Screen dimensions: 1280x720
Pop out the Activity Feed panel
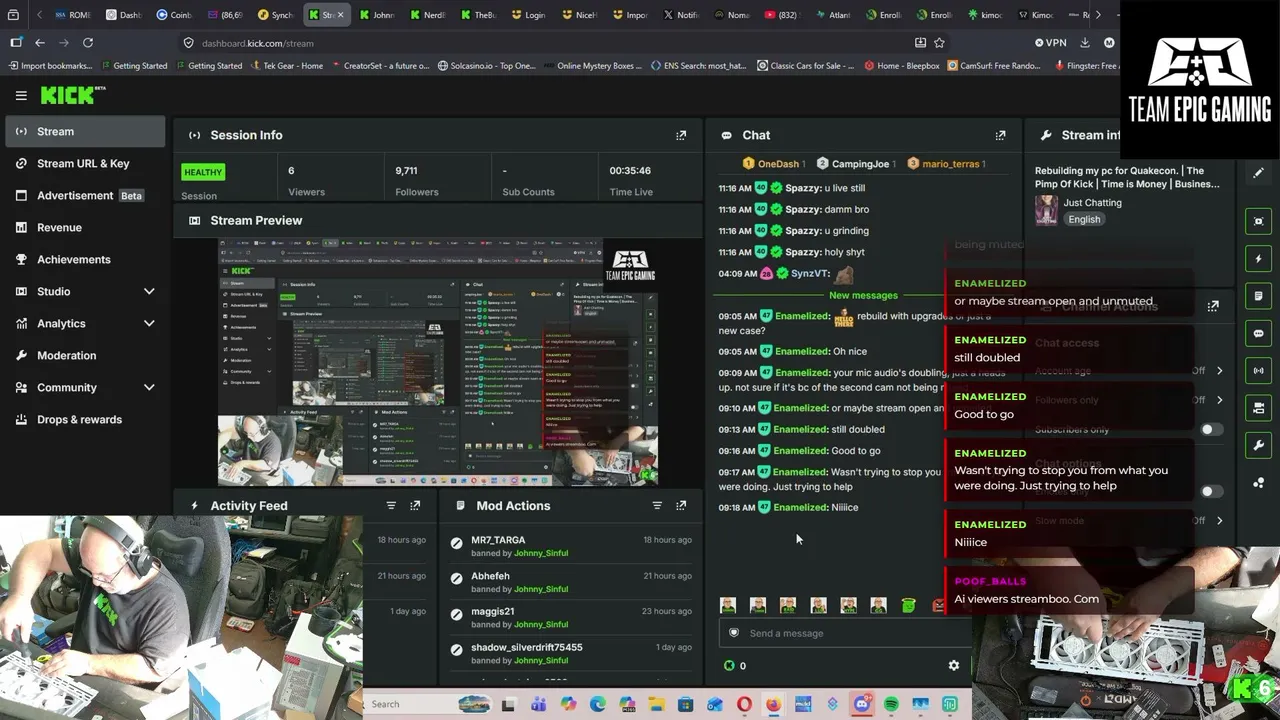pos(415,506)
